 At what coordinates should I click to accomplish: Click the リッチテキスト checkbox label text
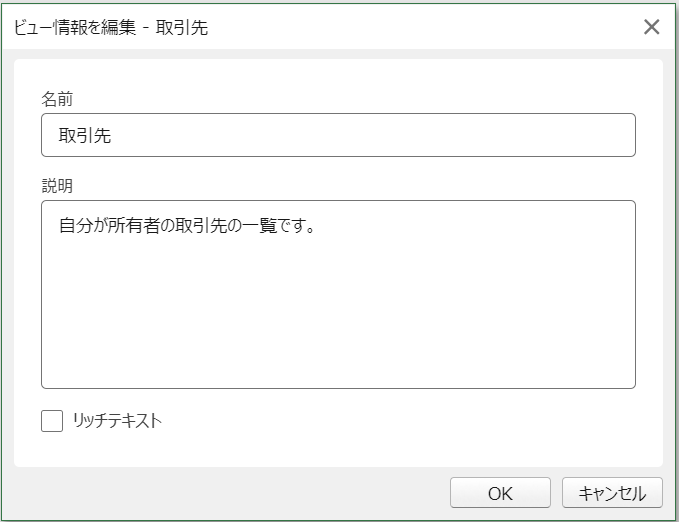tap(117, 421)
